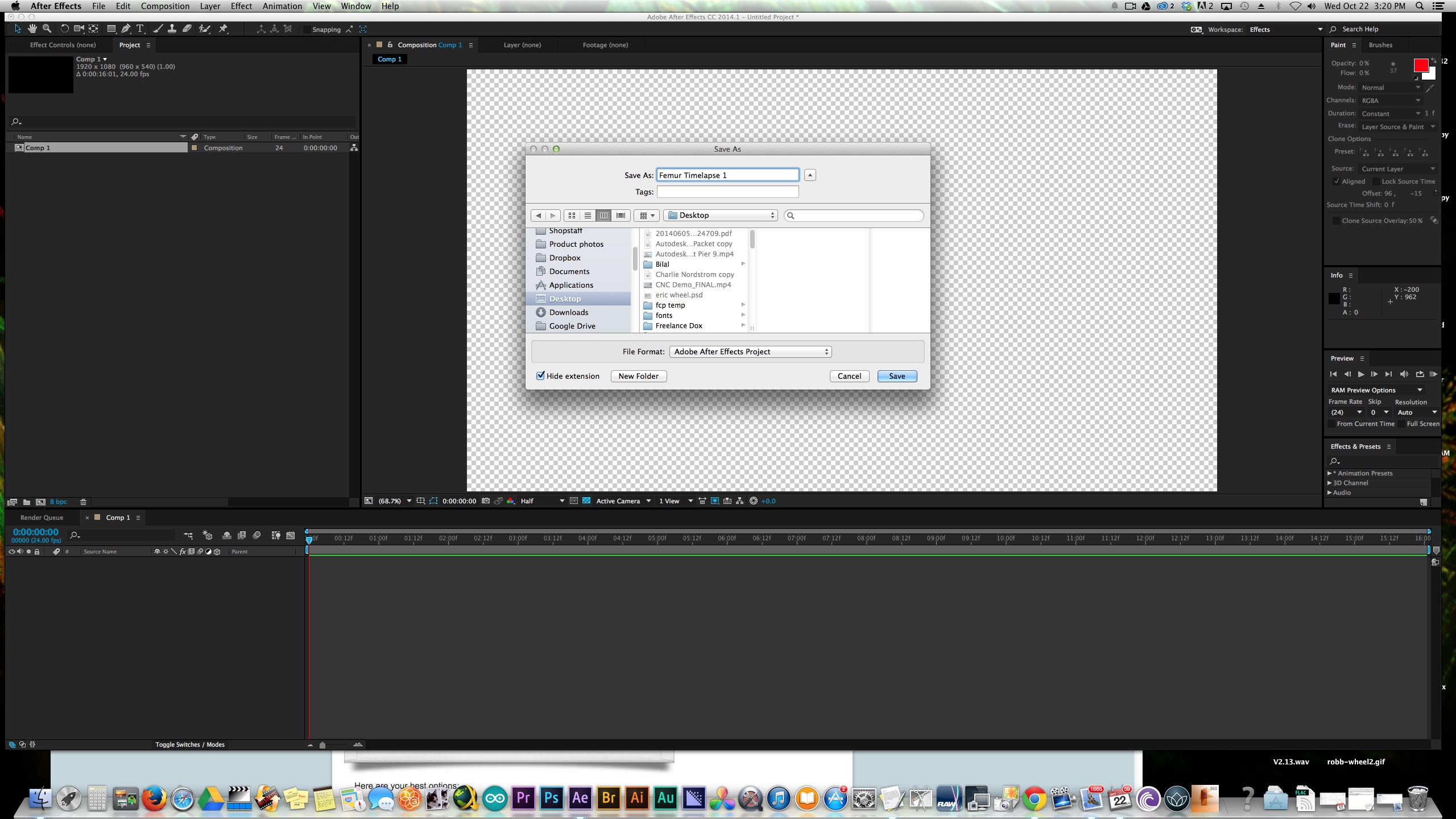Open the Workspace Effects dropdown
The image size is (1456, 819).
tap(1287, 30)
